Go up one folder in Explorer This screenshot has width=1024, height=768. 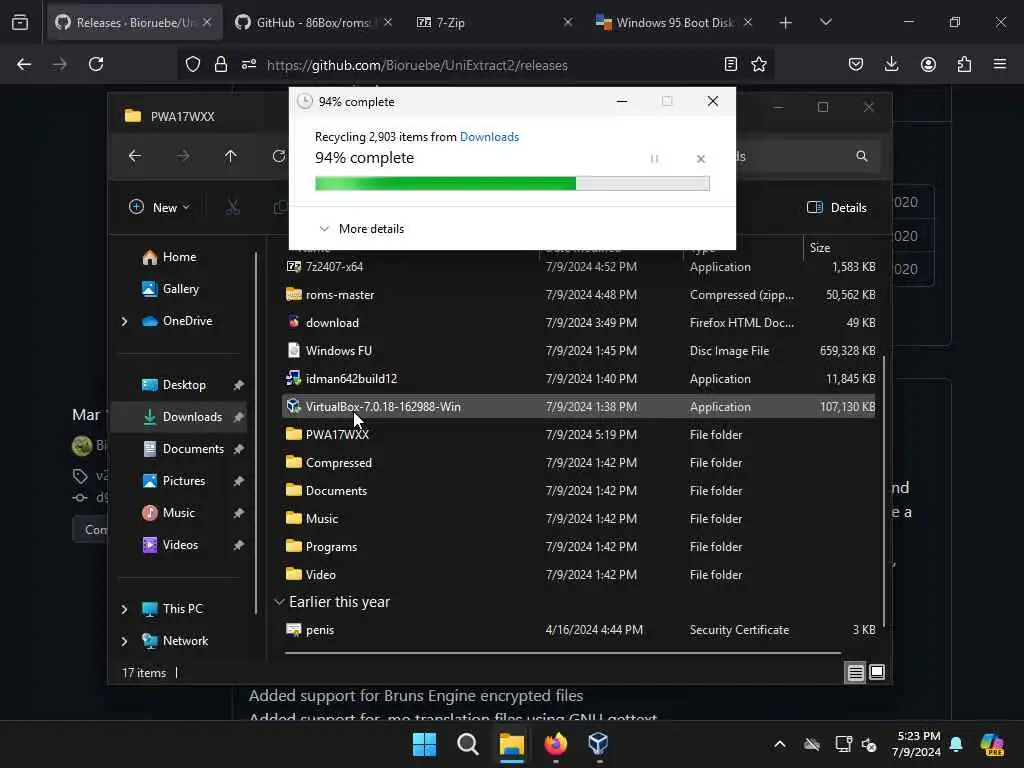231,156
